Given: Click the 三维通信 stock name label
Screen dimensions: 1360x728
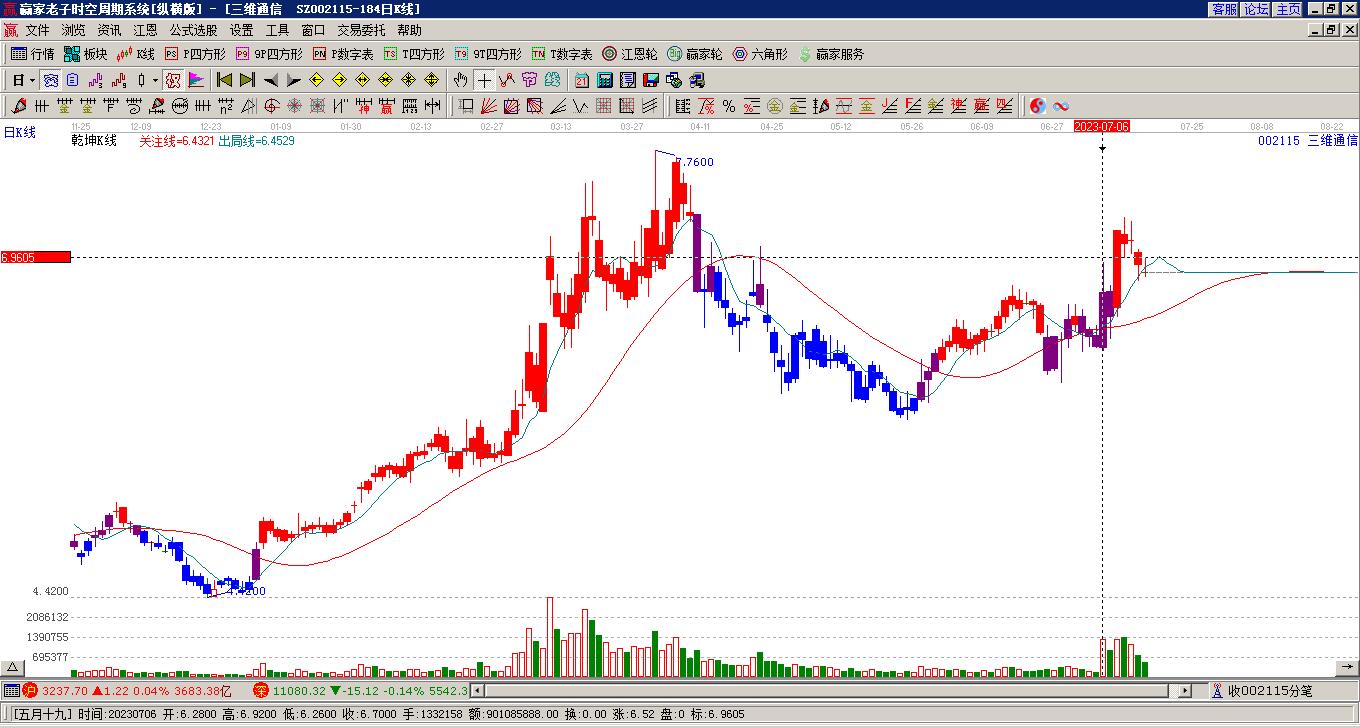Looking at the screenshot, I should coord(1333,141).
